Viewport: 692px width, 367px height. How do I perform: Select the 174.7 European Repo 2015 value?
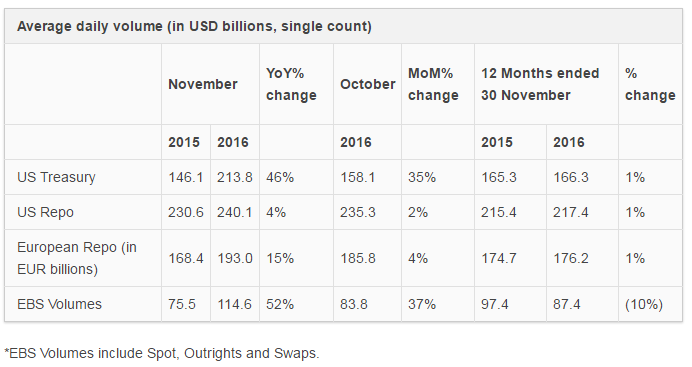point(499,258)
